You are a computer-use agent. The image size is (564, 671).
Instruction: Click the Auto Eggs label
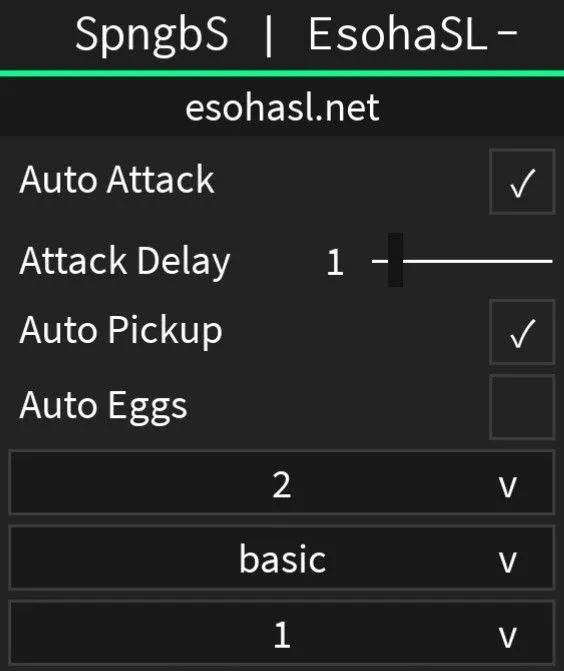[104, 407]
